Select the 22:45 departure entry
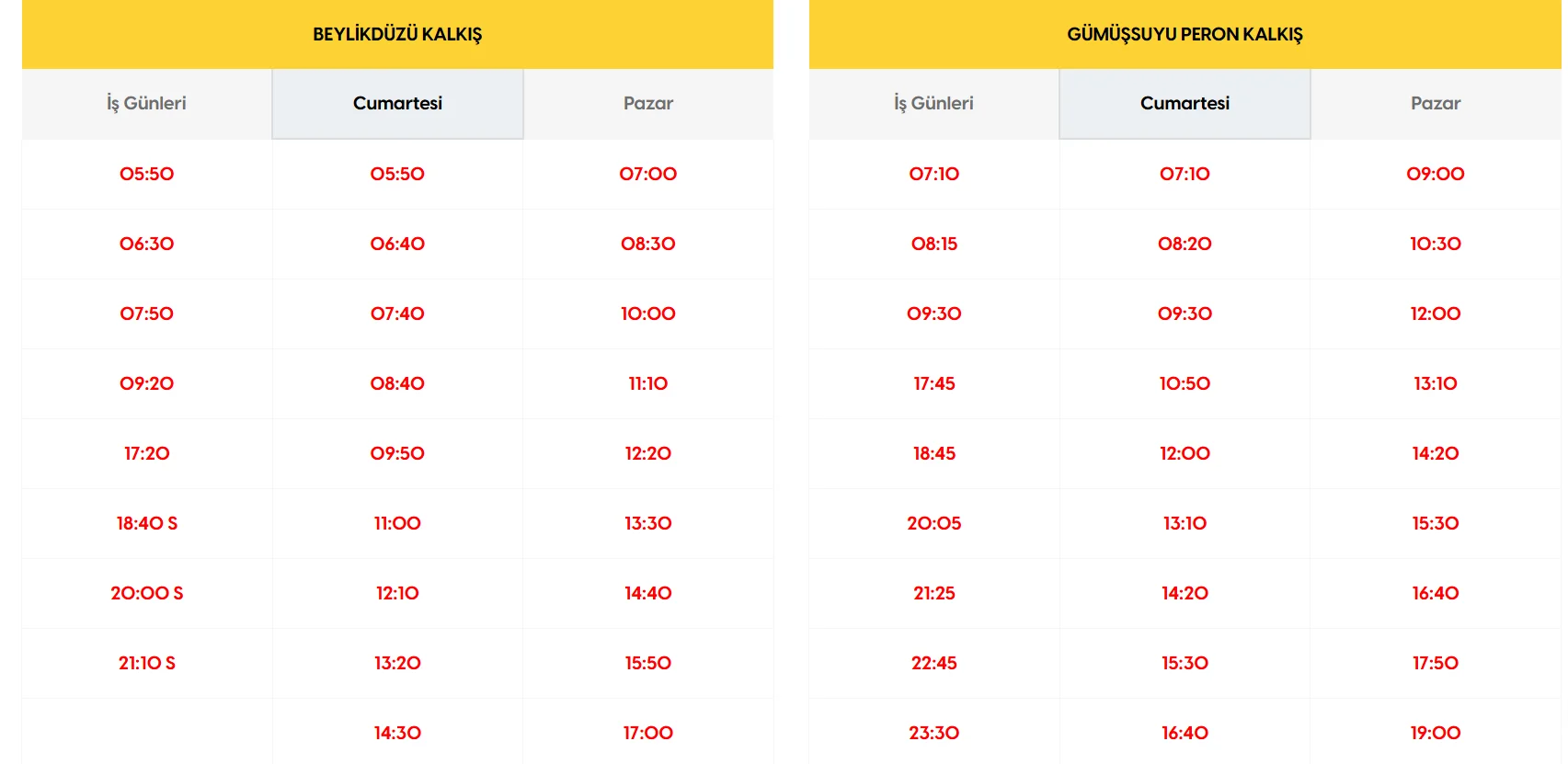The width and height of the screenshot is (1568, 764). 934,663
